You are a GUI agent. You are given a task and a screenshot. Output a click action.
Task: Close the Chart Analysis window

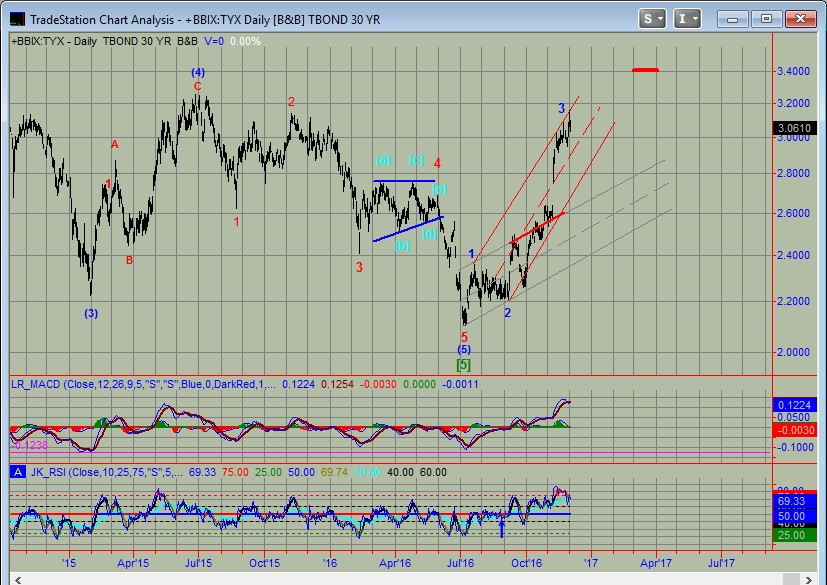800,19
